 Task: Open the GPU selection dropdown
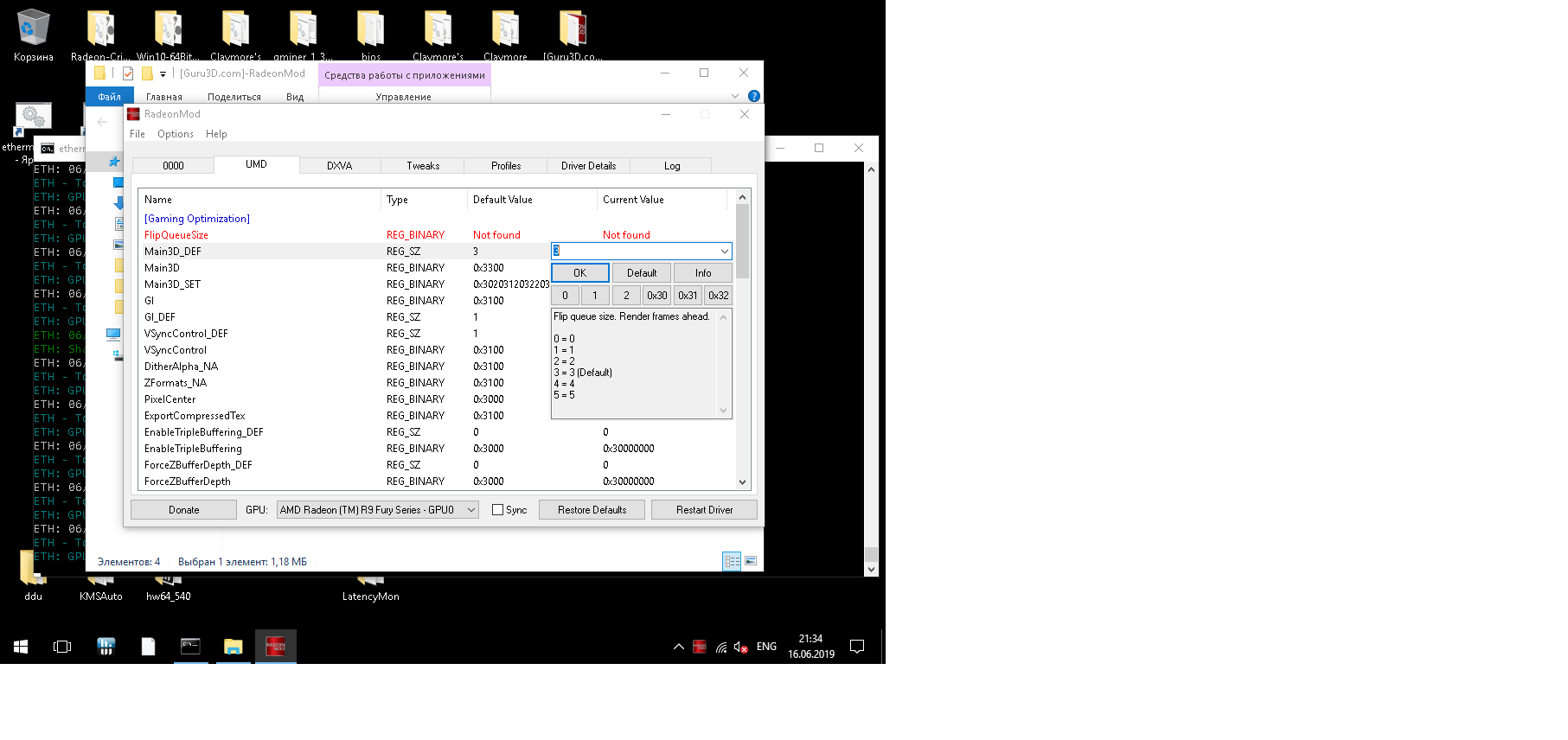click(x=471, y=510)
